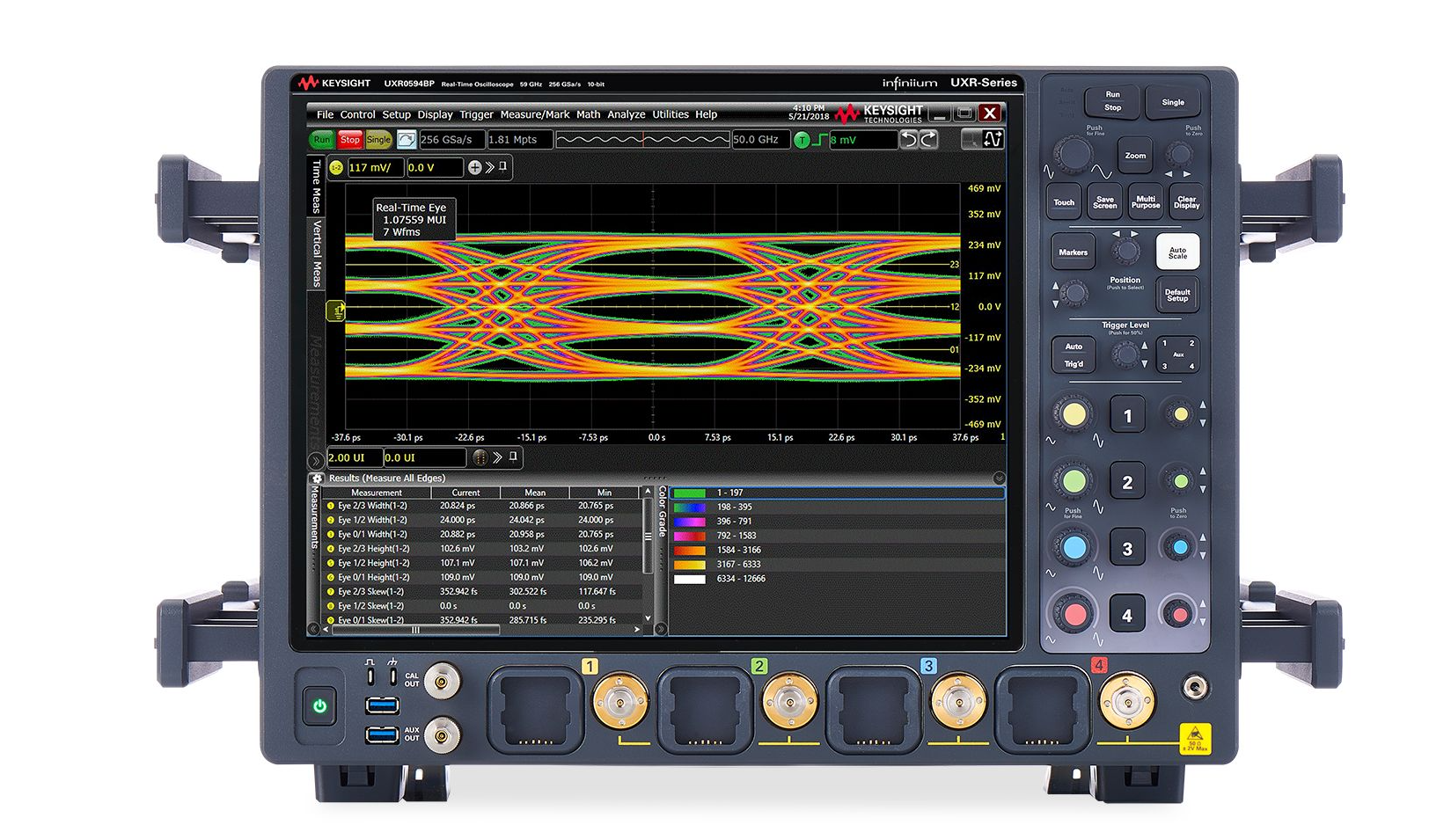Click the undo arrow icon in the toolbar
This screenshot has width=1451, height=840.
coord(909,140)
